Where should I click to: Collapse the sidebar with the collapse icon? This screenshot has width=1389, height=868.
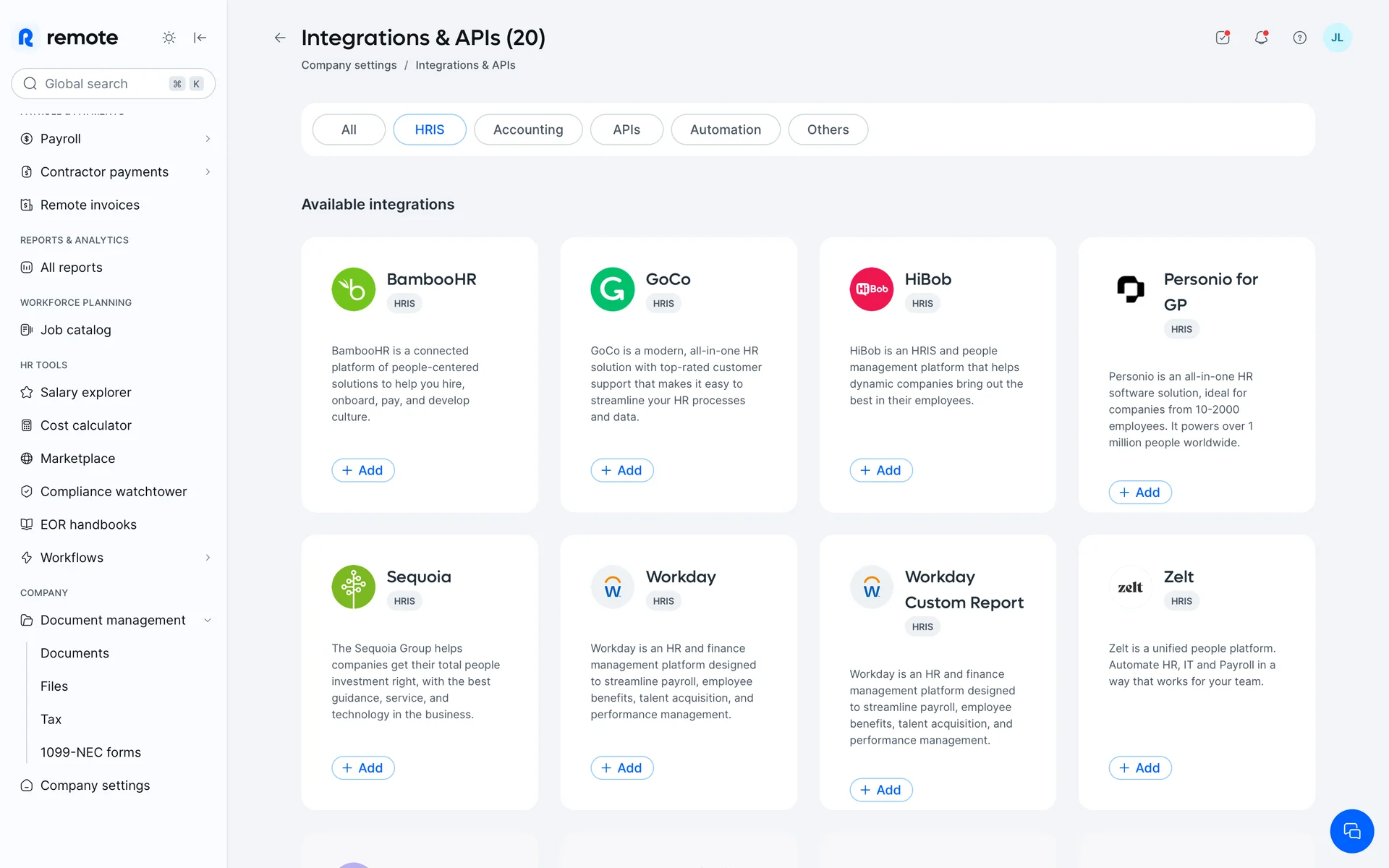pyautogui.click(x=200, y=38)
